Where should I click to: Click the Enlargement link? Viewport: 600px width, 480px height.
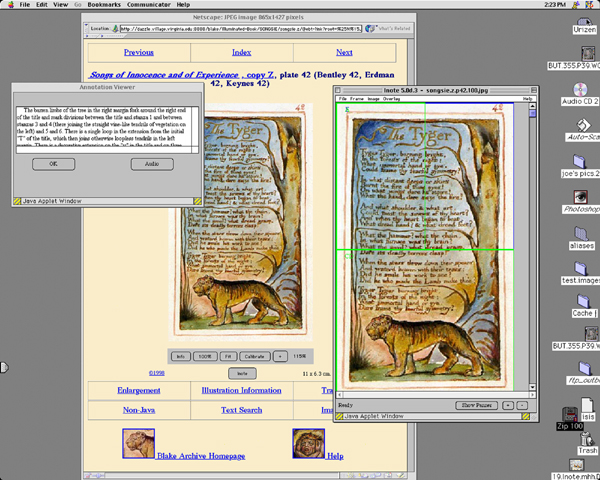click(139, 390)
